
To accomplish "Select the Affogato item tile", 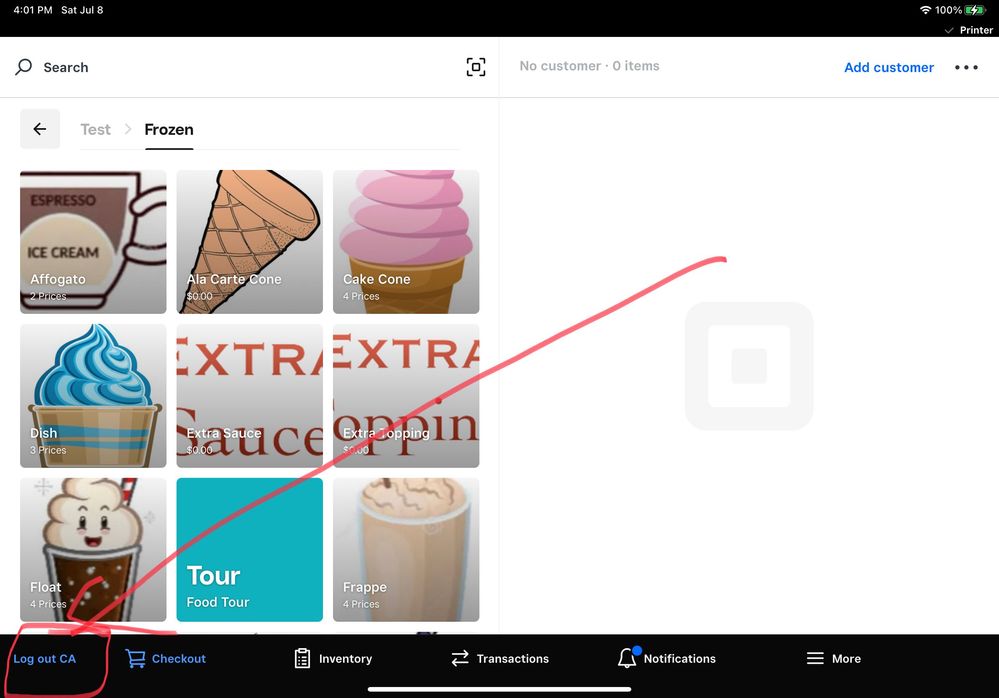I will (x=93, y=241).
